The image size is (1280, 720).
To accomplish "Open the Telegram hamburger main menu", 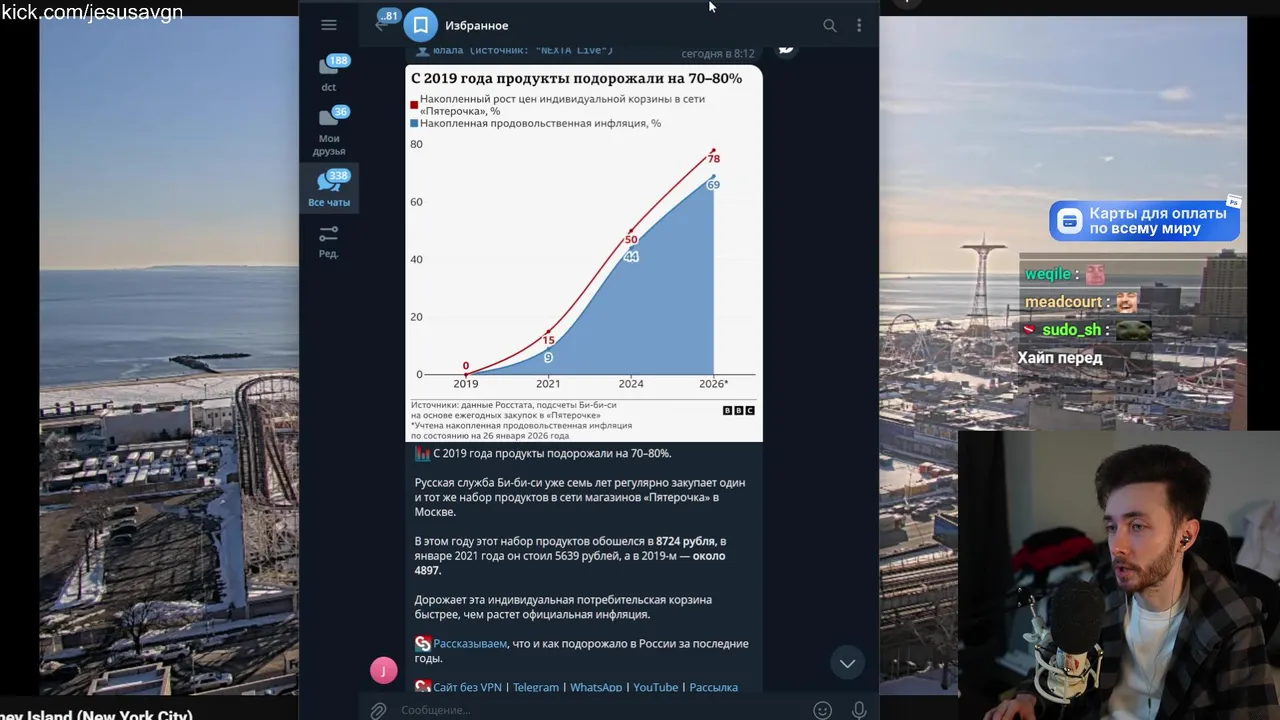I will coord(329,25).
